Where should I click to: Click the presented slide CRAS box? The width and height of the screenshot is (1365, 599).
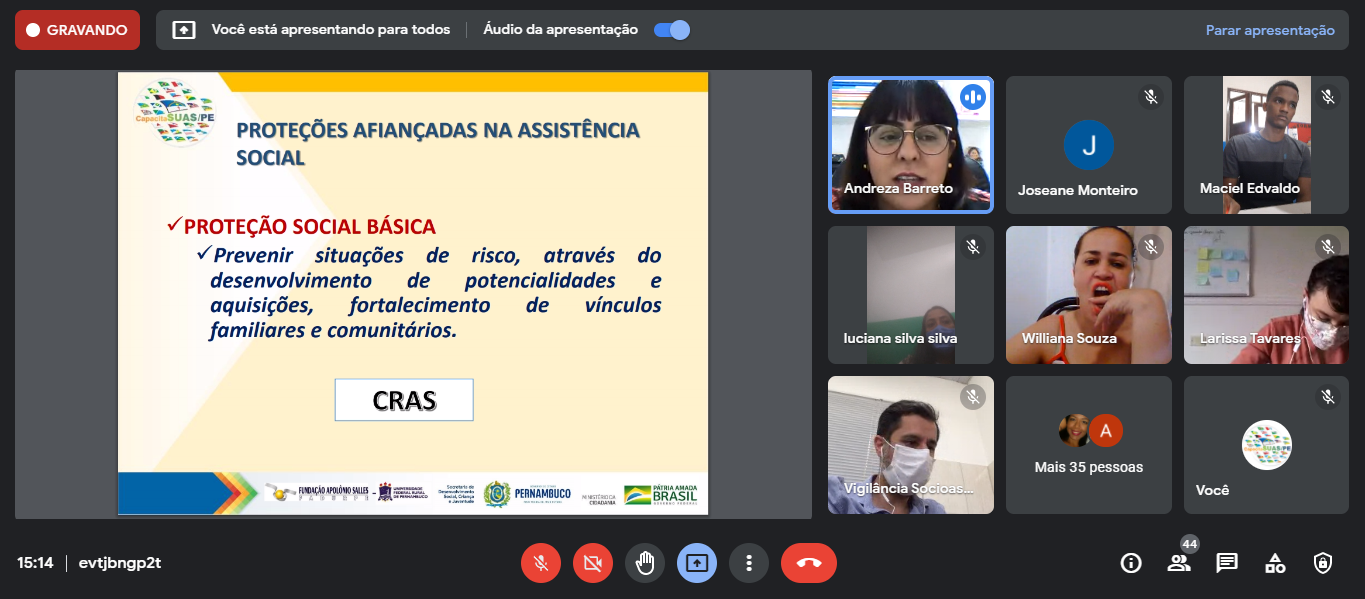point(404,400)
